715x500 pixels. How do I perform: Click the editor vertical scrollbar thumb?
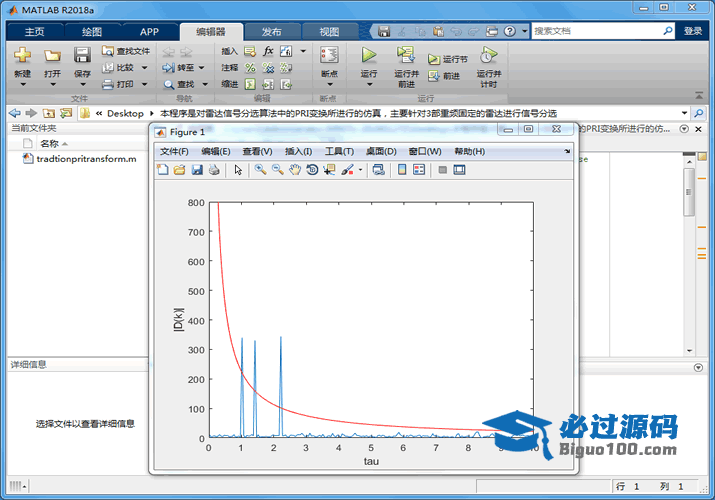pos(689,192)
